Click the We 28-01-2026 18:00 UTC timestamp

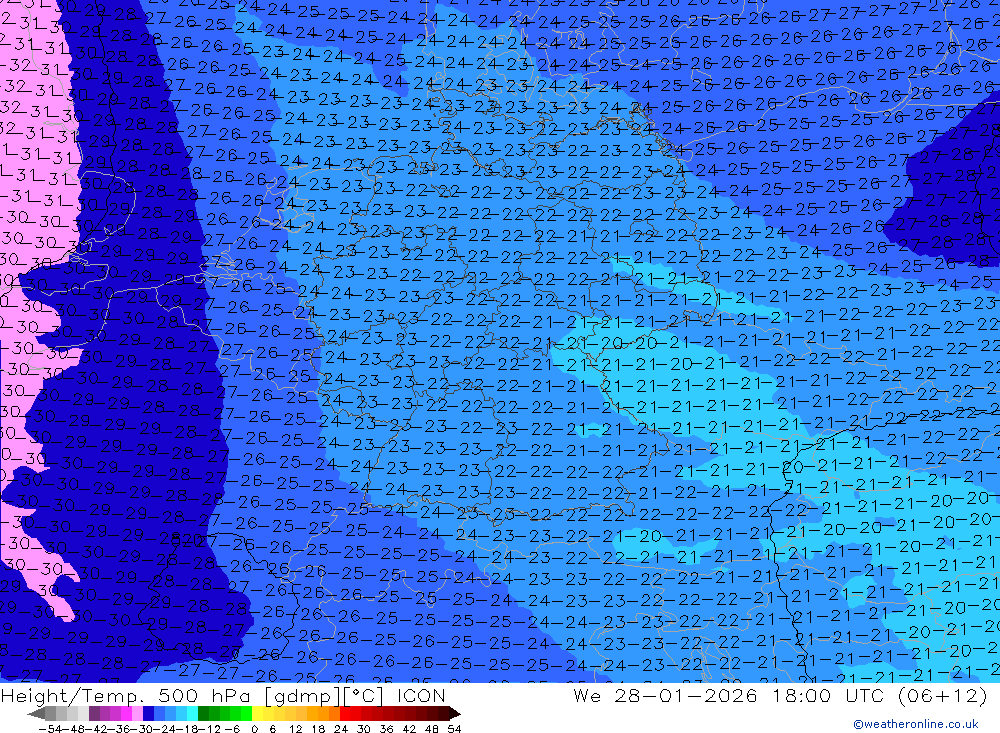click(780, 695)
